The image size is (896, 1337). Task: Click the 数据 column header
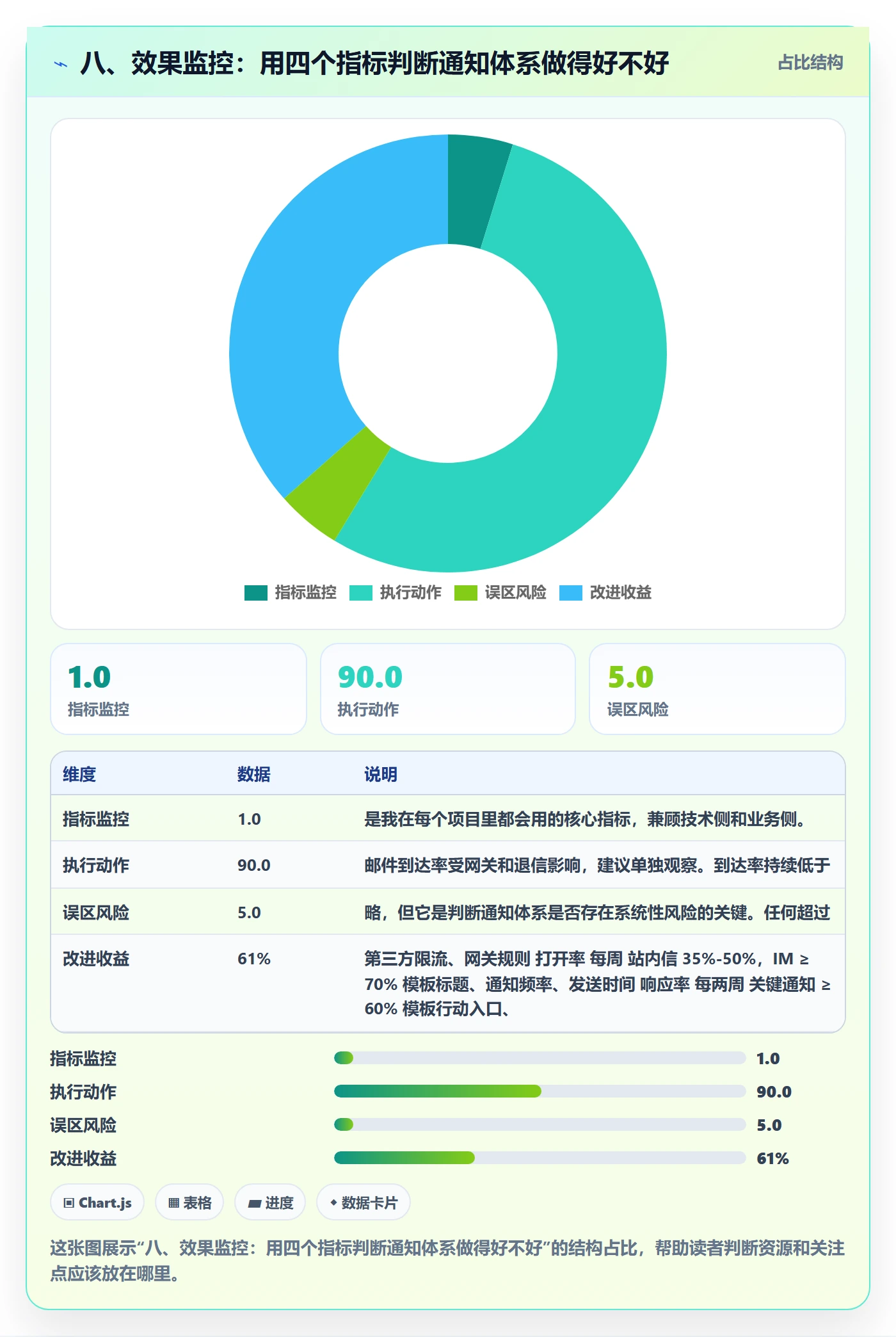[x=254, y=774]
